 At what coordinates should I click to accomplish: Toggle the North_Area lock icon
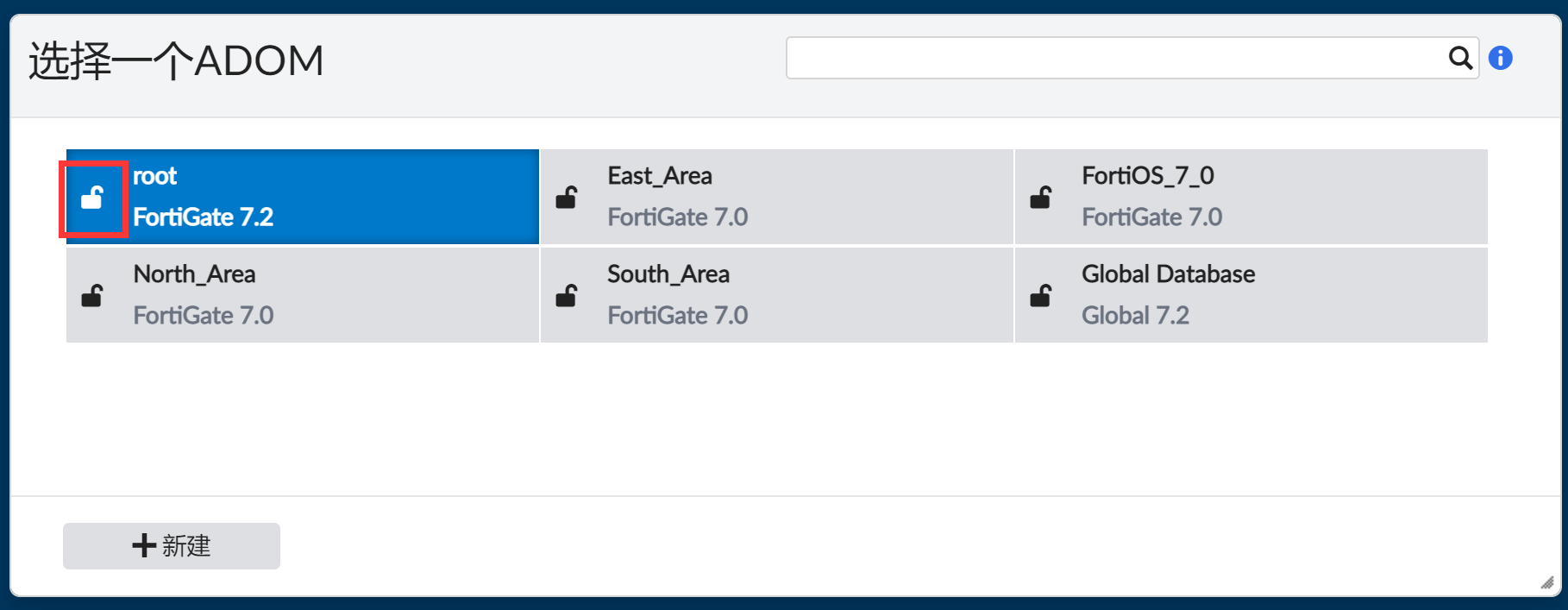92,297
